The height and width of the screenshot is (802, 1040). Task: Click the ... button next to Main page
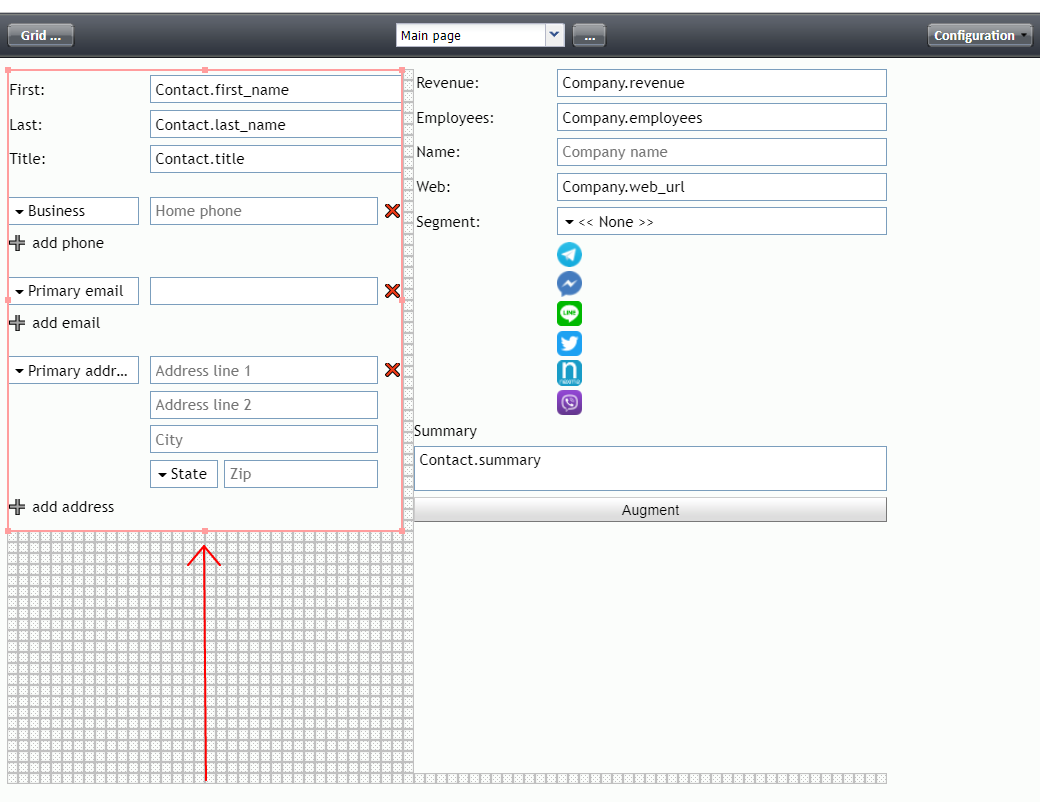click(x=589, y=35)
